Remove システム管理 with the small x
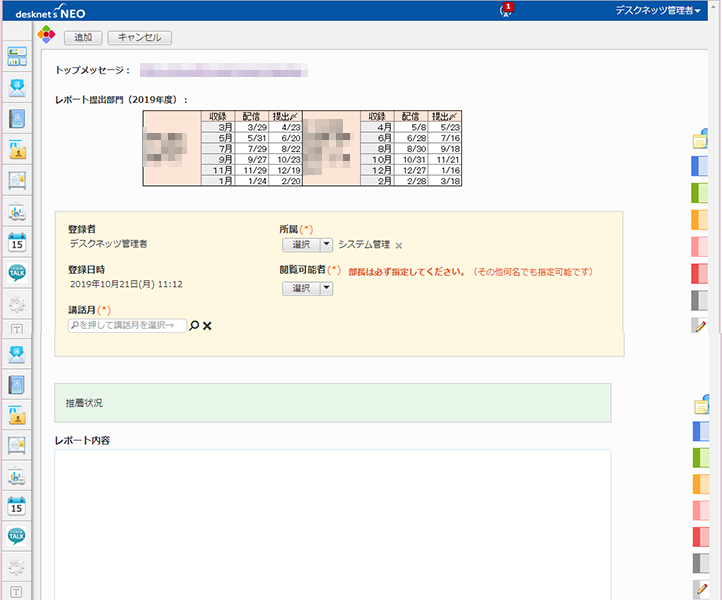The width and height of the screenshot is (722, 600). tap(398, 245)
